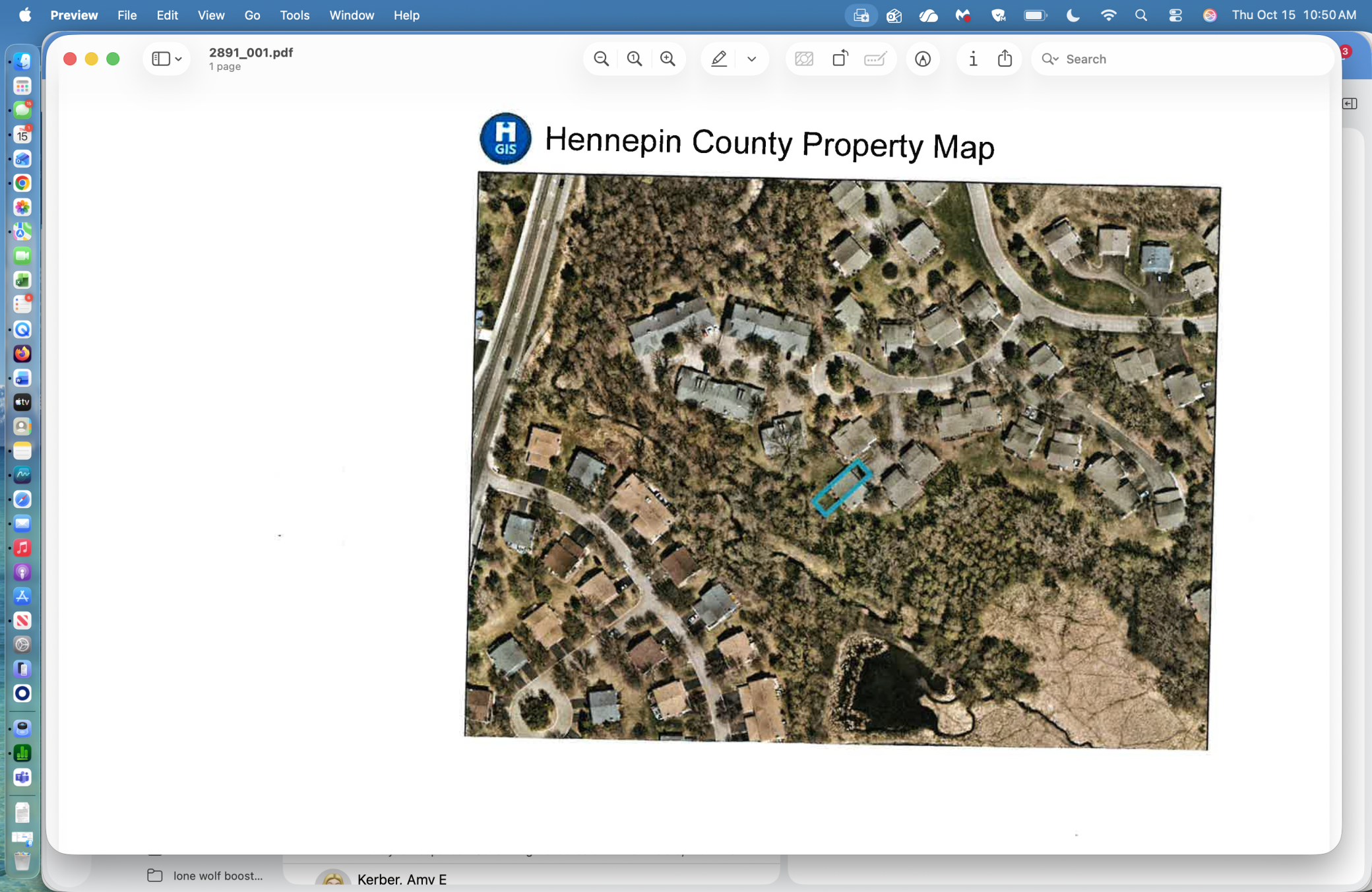Screen dimensions: 1372x892
Task: Open Control Center toggles in menu bar
Action: [x=1175, y=15]
